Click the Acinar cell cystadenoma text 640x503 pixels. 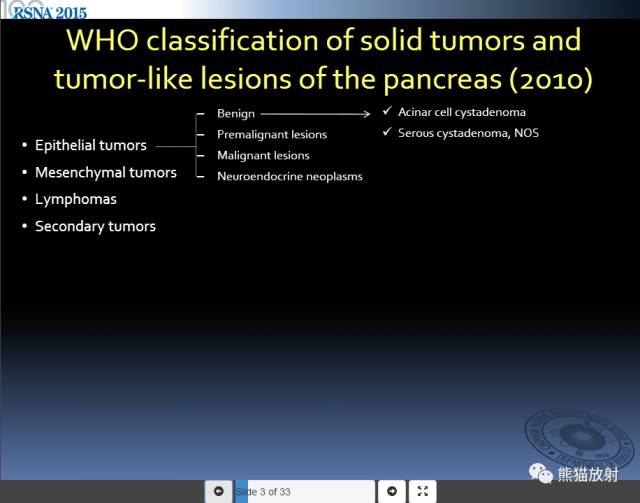(462, 112)
